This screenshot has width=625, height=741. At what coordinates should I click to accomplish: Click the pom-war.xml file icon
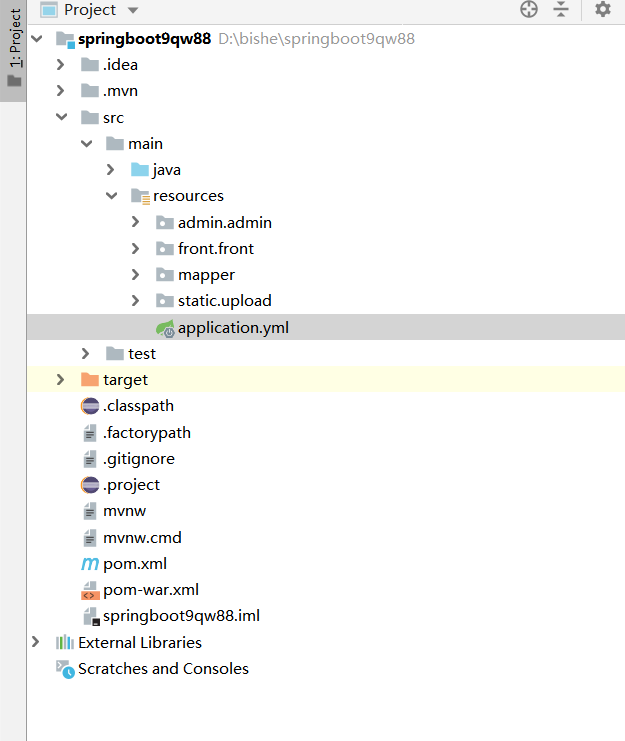(x=90, y=590)
